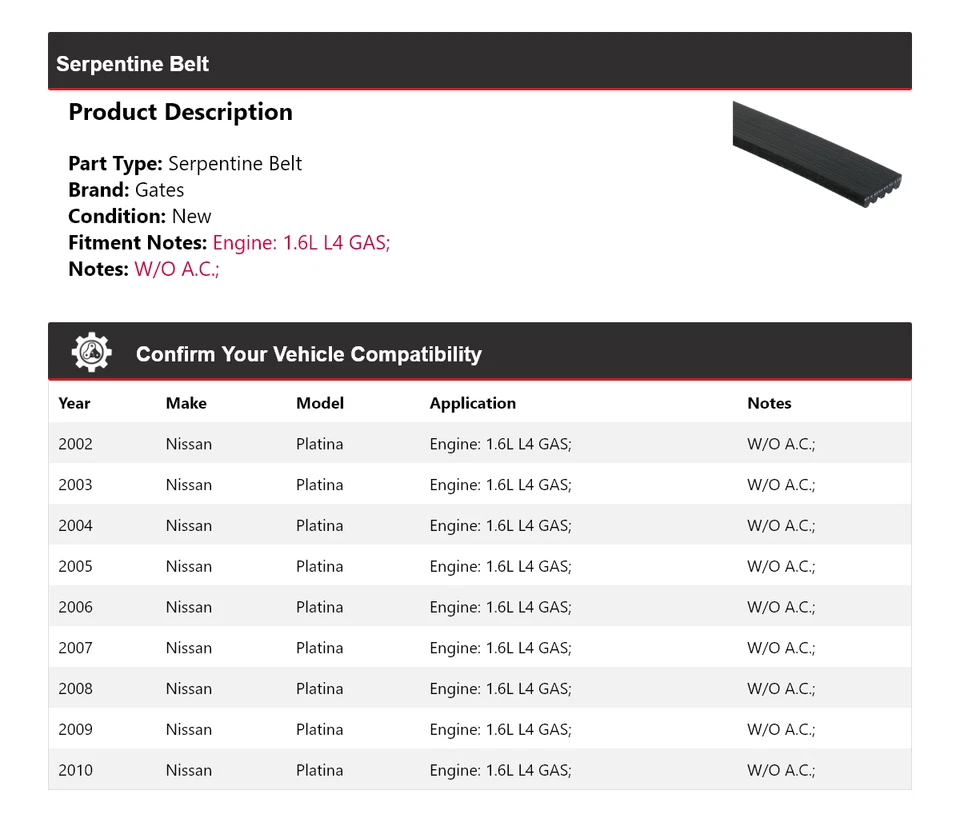The image size is (960, 822).
Task: Select the 2010 year cell
Action: pyautogui.click(x=75, y=771)
